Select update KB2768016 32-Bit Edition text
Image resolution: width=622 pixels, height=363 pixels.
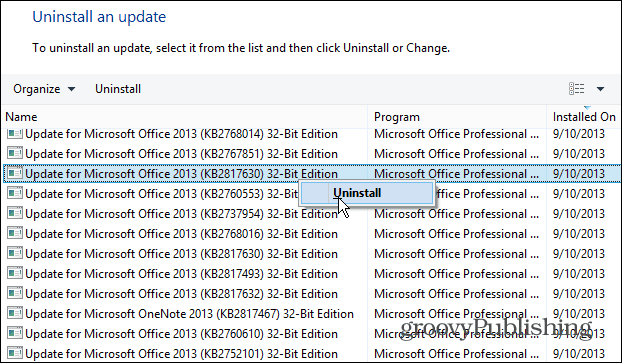(181, 234)
